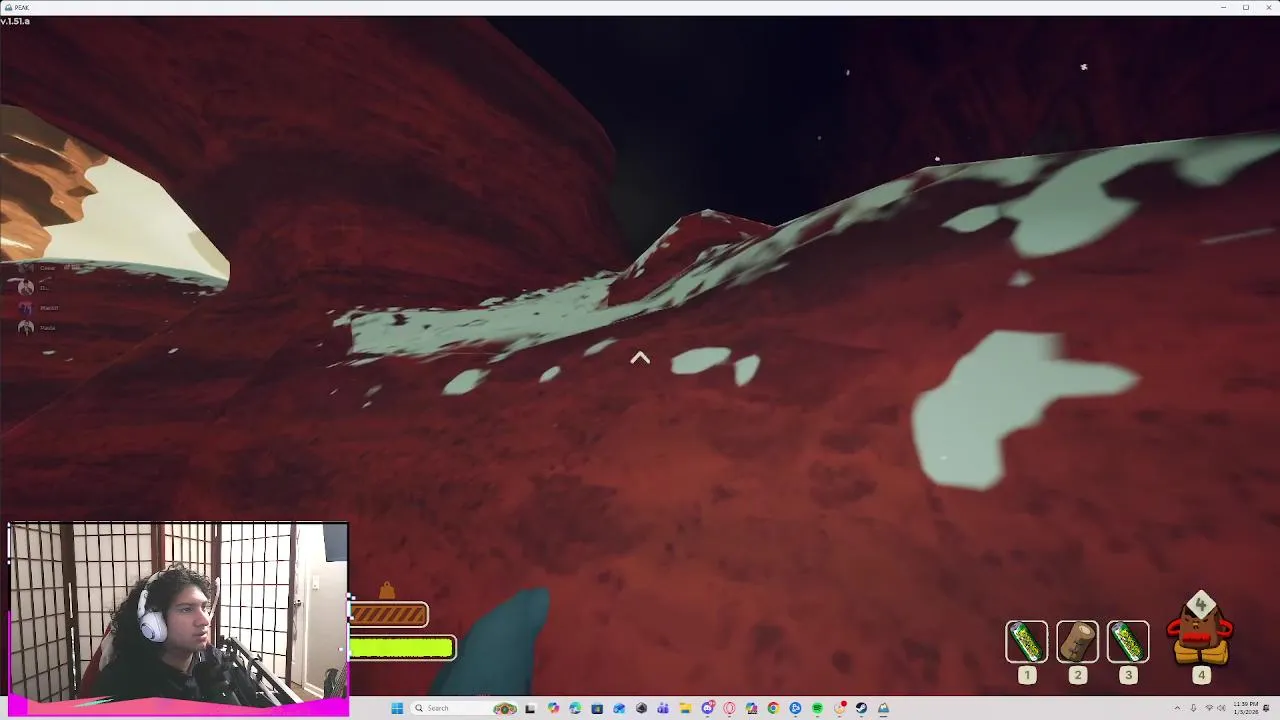Click the PEAK window title text
Image resolution: width=1280 pixels, height=720 pixels.
tap(21, 7)
